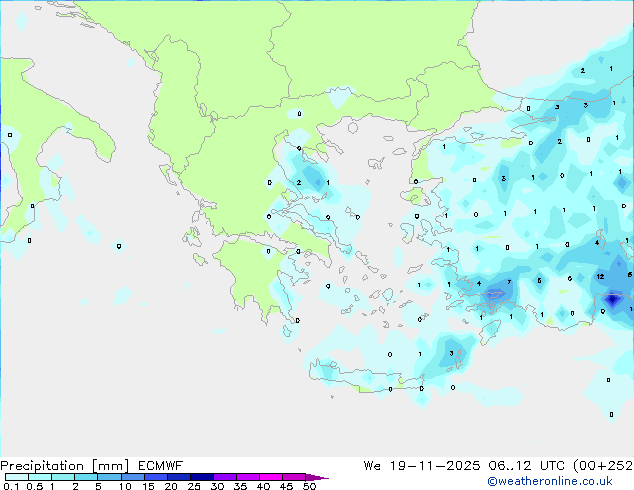
Task: Click the "45" legend scale label
Action: 286,486
